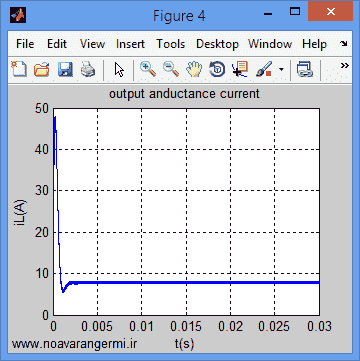
Task: Open the File menu
Action: [x=25, y=44]
